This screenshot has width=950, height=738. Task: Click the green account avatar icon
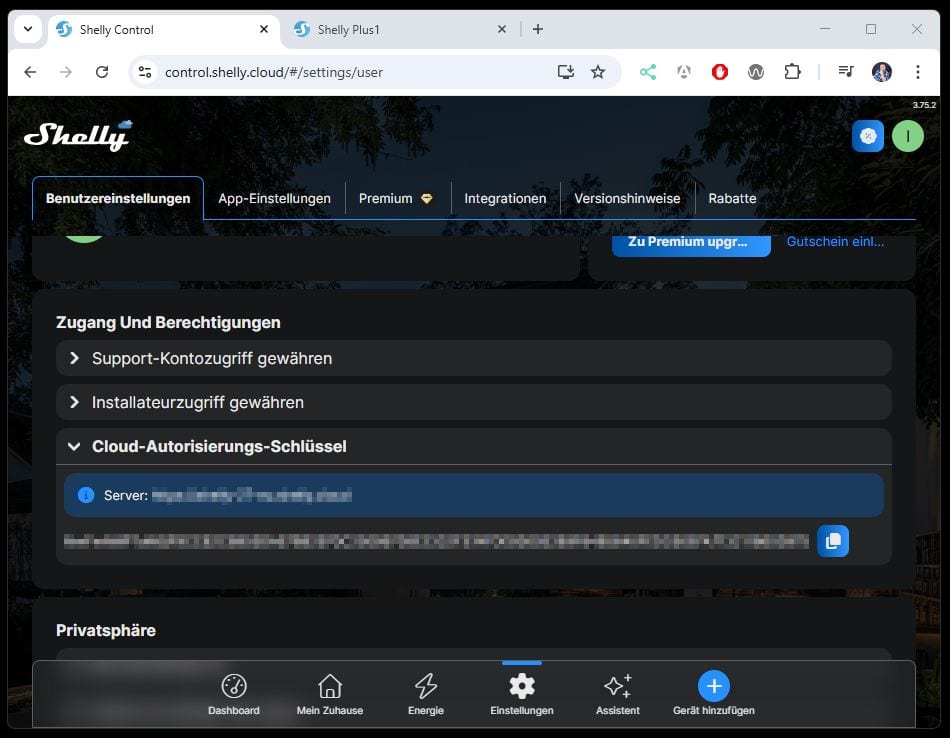click(907, 135)
